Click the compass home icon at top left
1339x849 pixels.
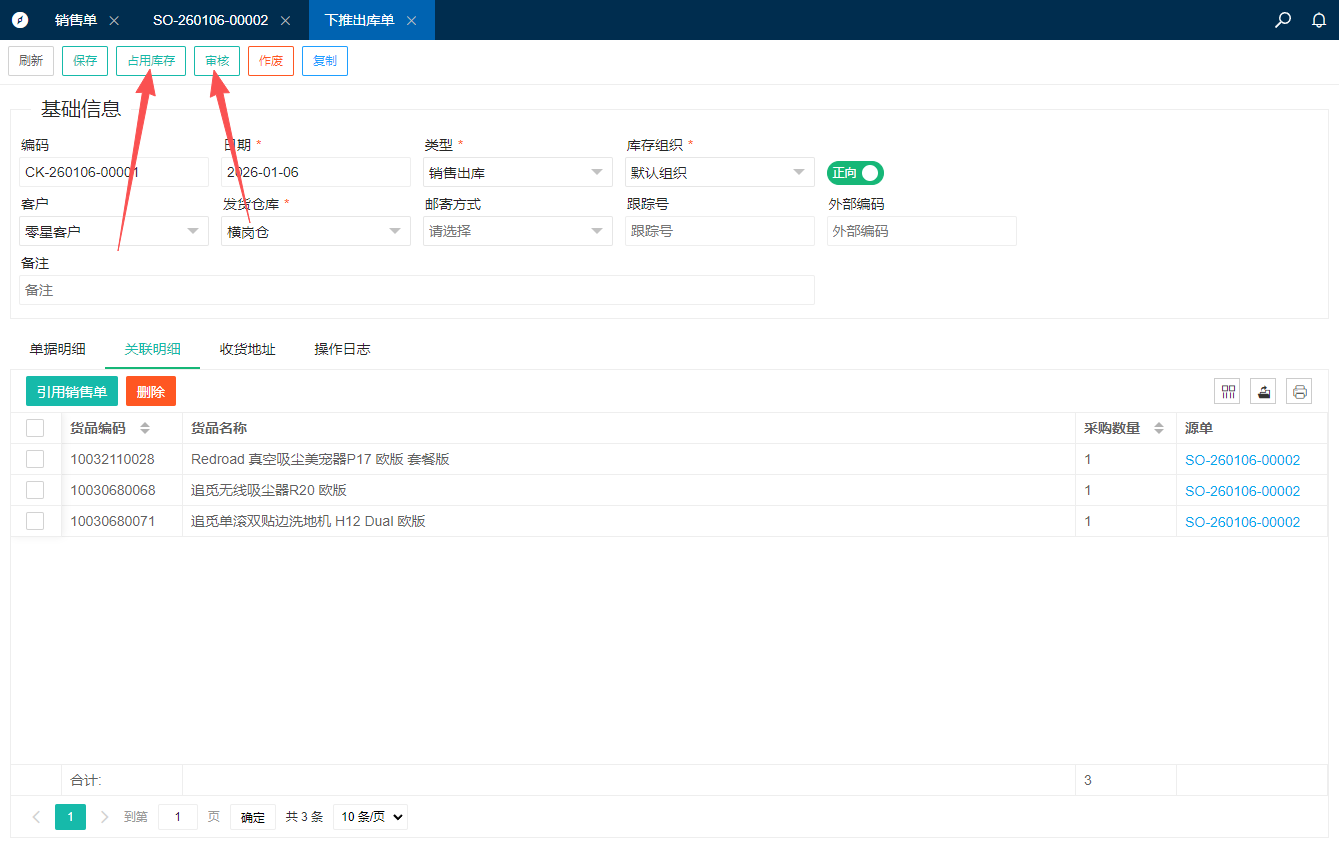[20, 20]
